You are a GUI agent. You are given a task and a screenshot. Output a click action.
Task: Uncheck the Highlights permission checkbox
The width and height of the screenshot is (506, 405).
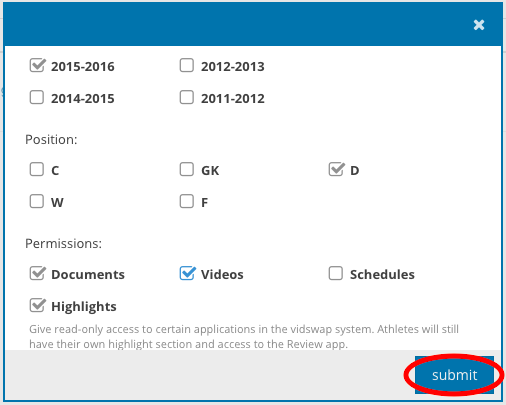click(37, 305)
